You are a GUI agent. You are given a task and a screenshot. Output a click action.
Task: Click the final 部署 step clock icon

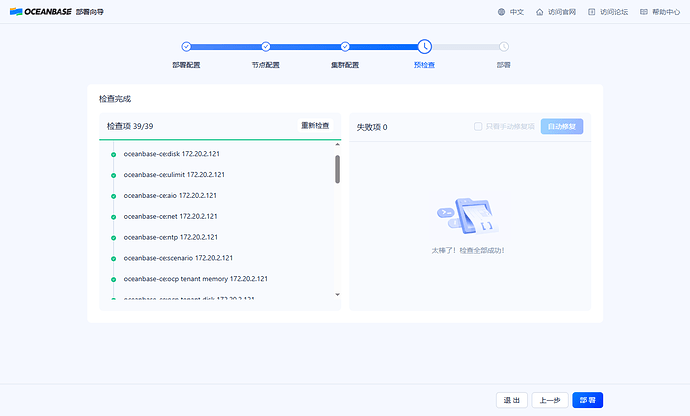[x=504, y=46]
